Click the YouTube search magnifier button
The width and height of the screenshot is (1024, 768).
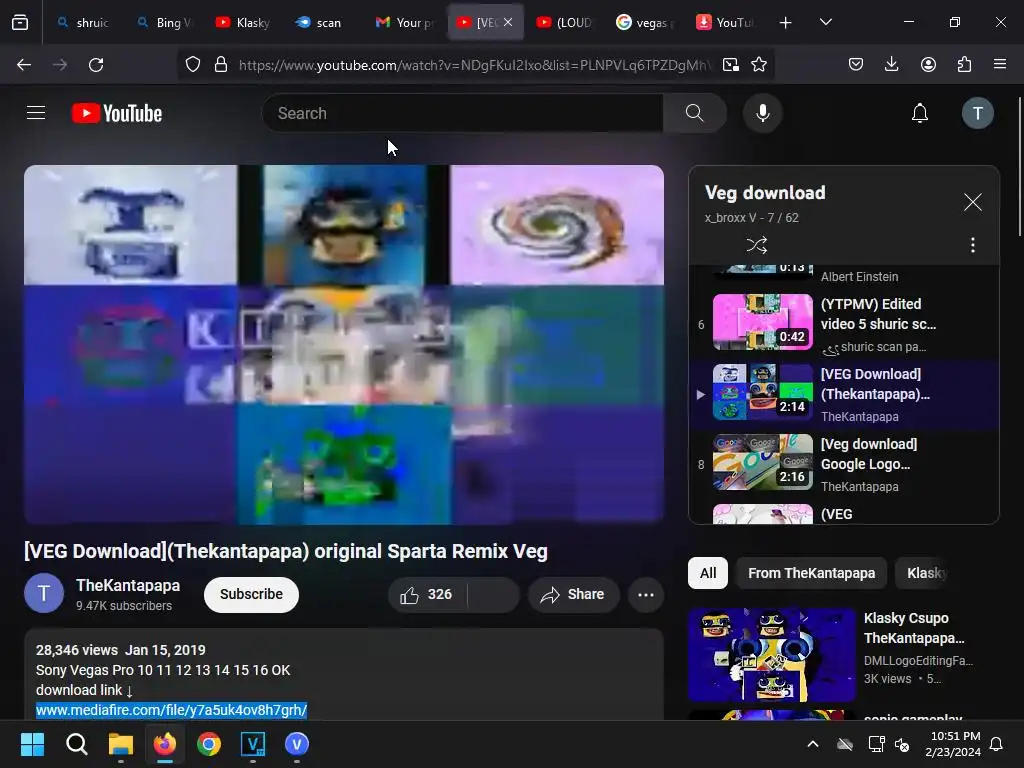(695, 113)
